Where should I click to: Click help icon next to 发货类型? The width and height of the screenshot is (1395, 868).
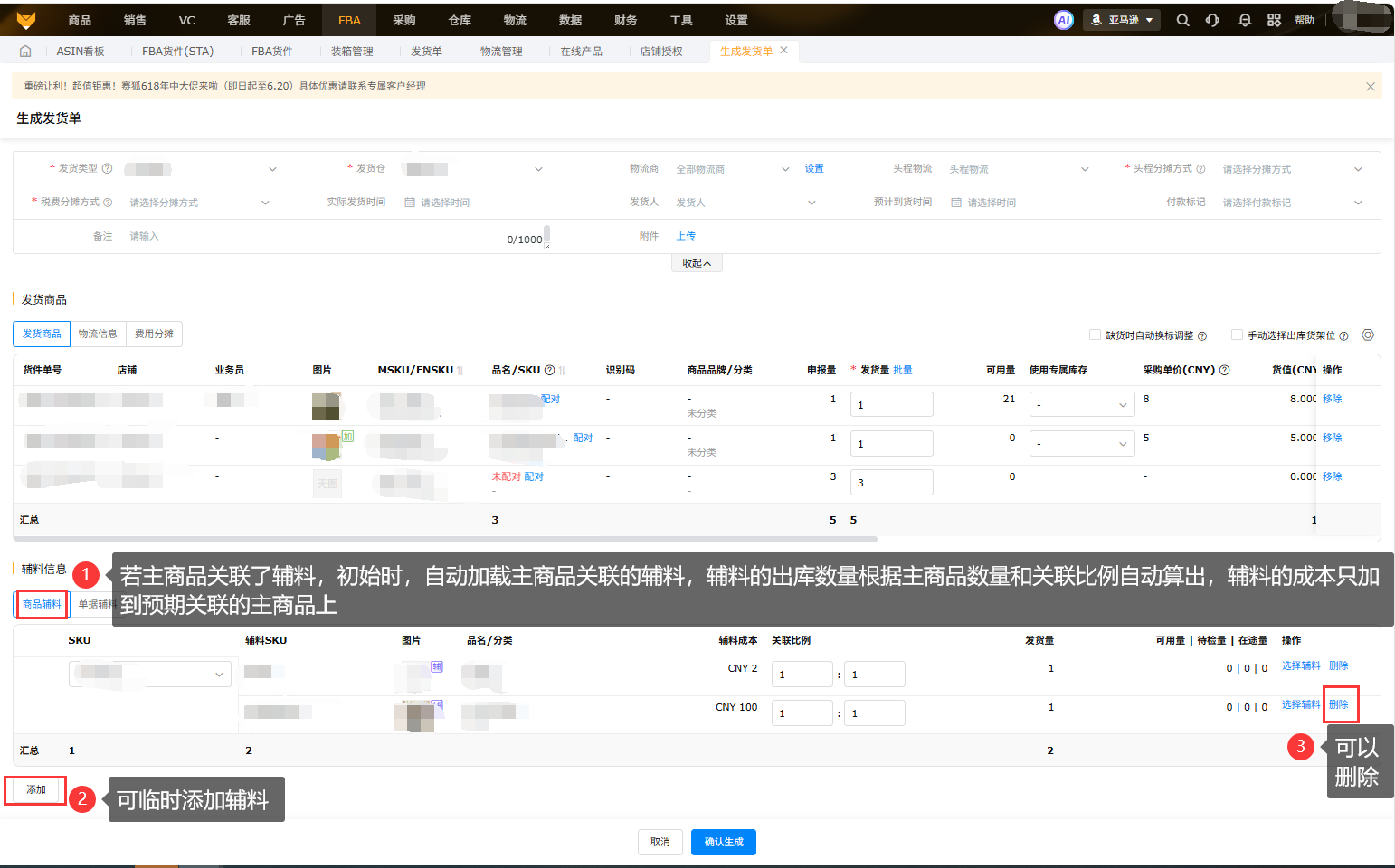108,169
